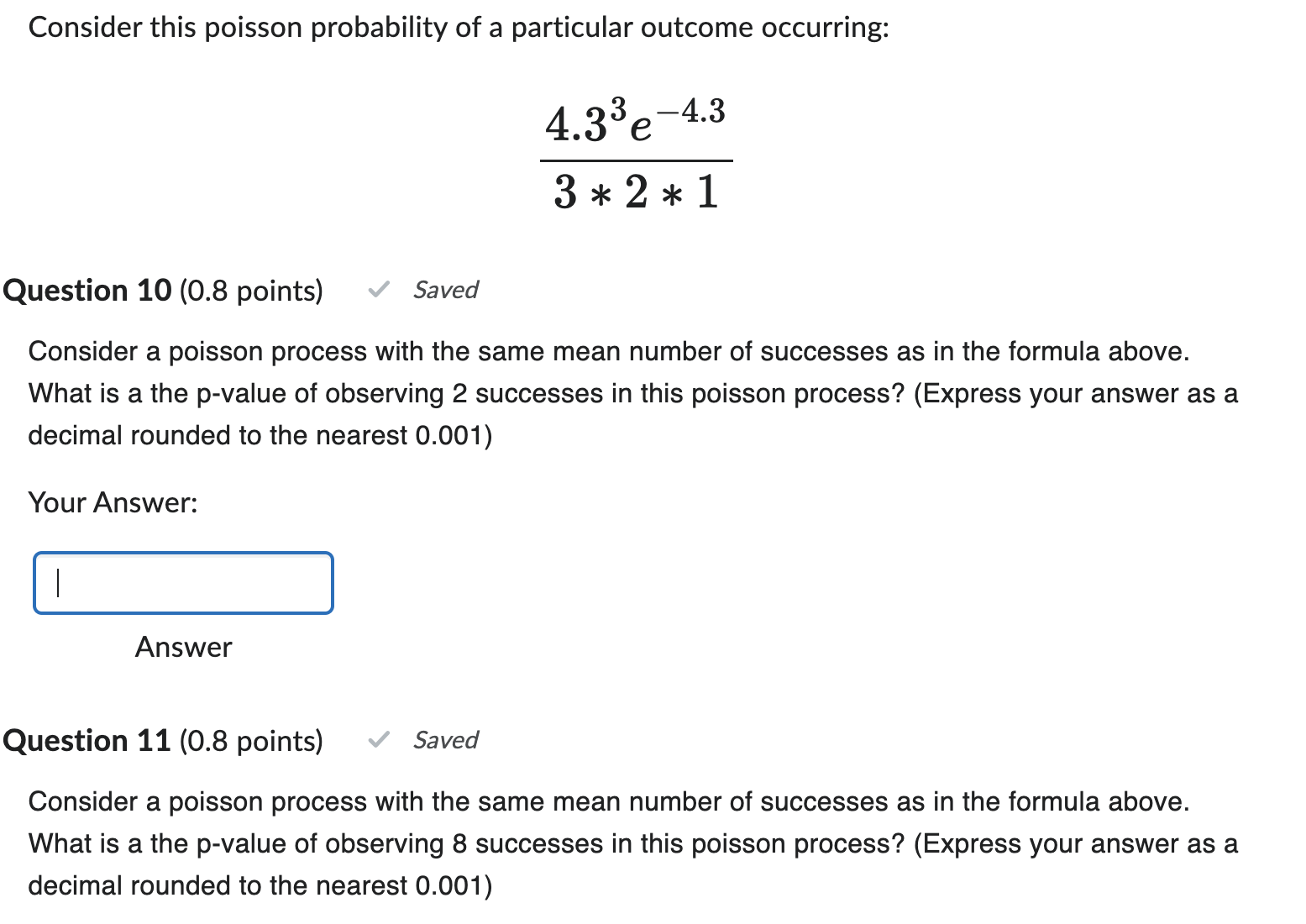Image resolution: width=1306 pixels, height=924 pixels.
Task: Click the checkmark icon beside Question 10's Saved status
Action: [379, 291]
